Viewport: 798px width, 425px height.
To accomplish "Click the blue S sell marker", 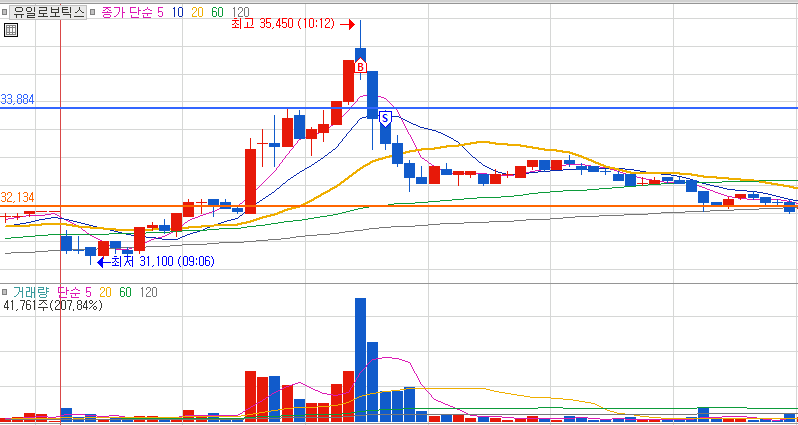I will coord(385,119).
